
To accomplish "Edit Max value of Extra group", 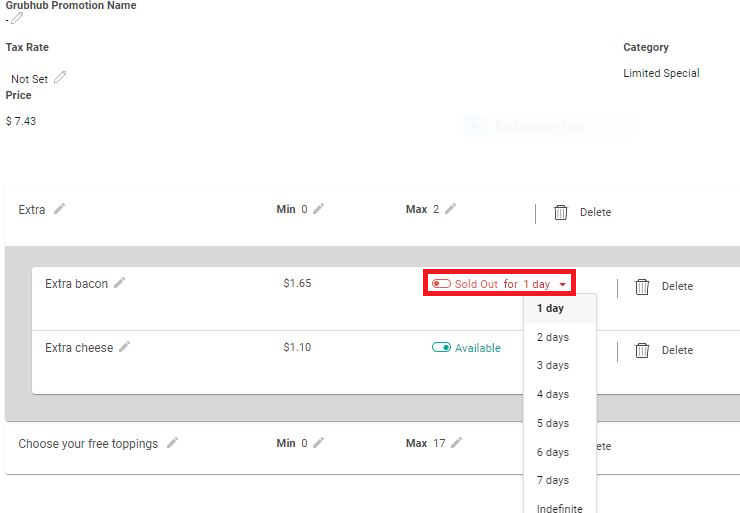I will [x=450, y=209].
